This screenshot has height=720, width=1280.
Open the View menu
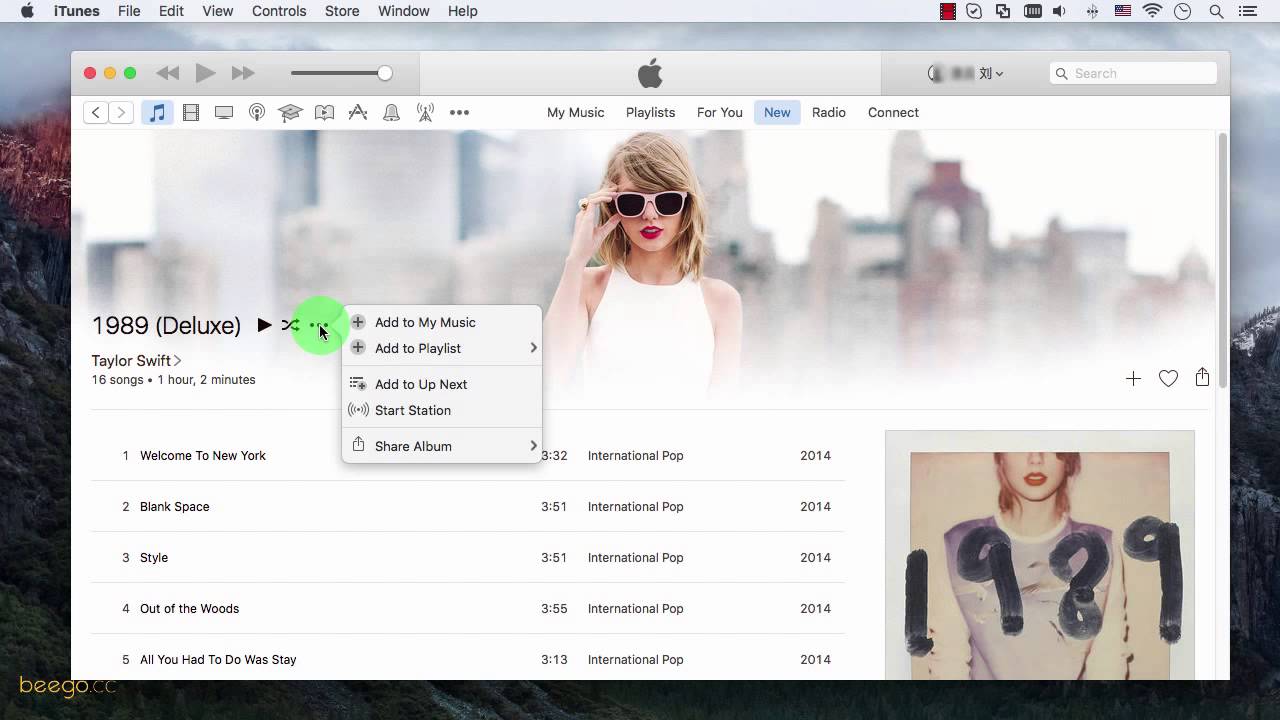click(217, 11)
